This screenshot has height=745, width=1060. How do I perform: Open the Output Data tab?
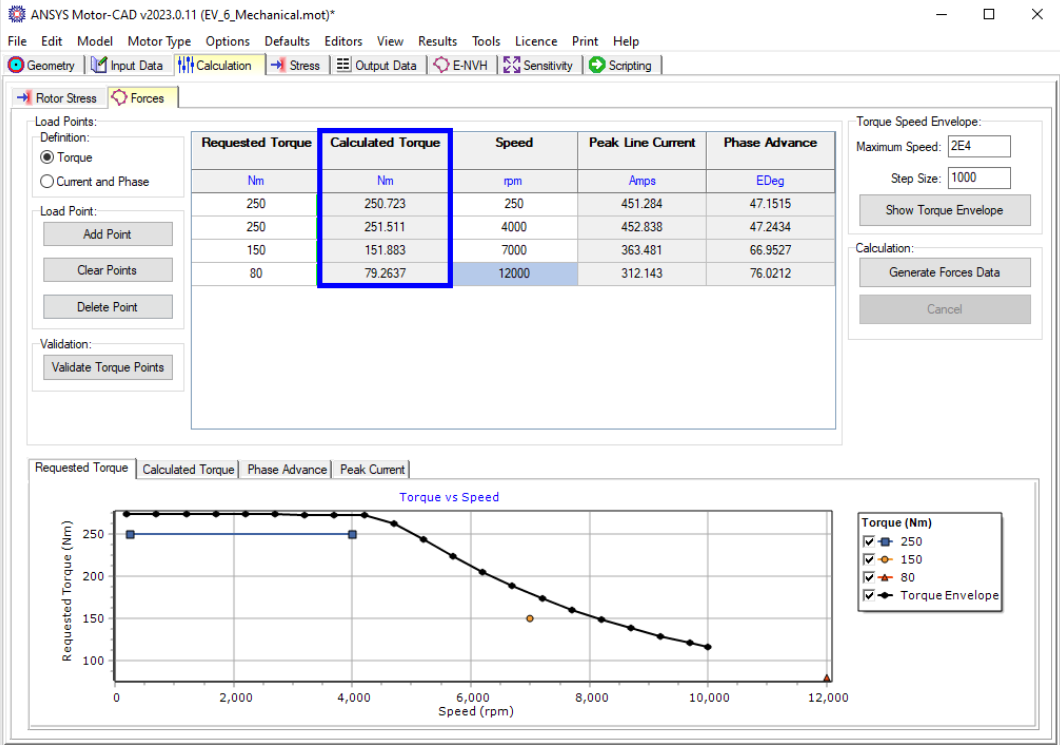click(x=377, y=66)
